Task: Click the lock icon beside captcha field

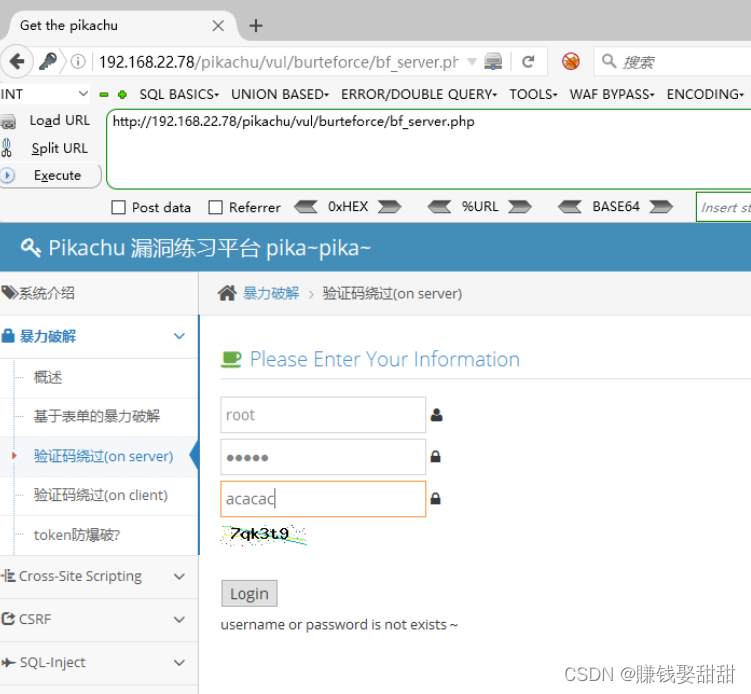Action: pos(435,499)
